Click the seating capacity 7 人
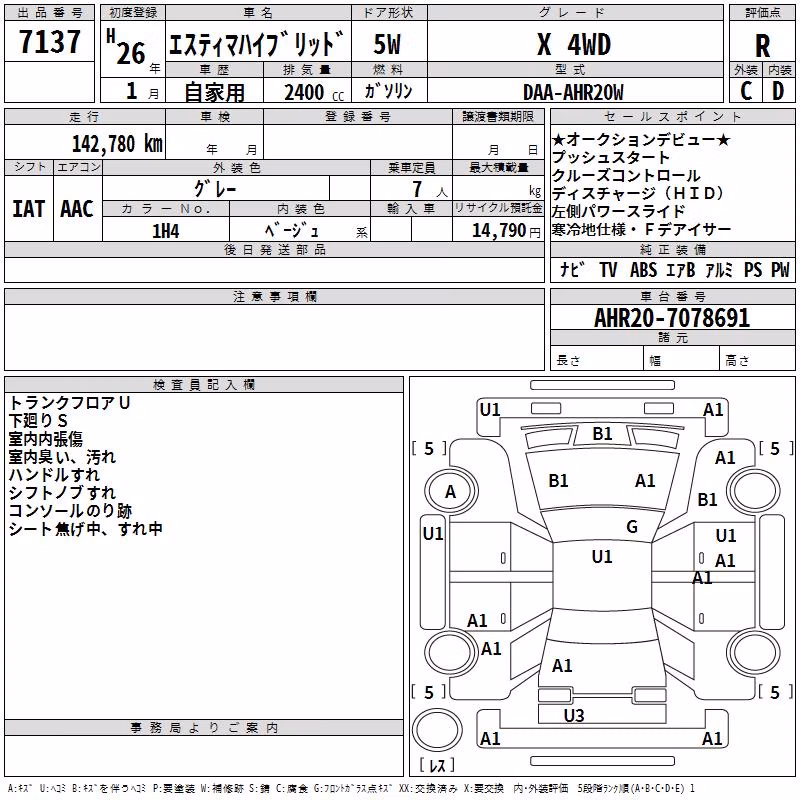 pos(430,189)
